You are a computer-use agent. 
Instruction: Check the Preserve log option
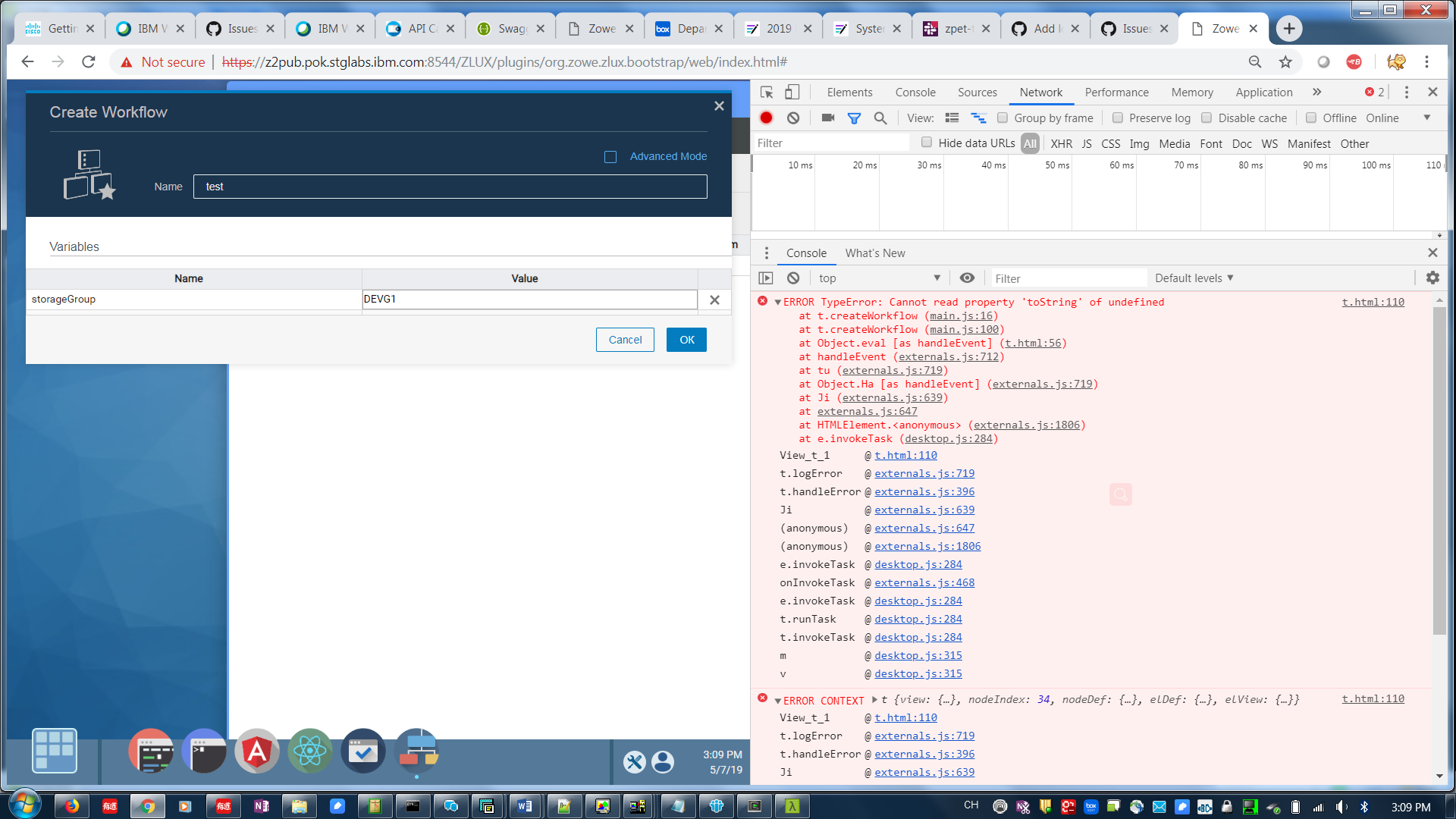click(x=1117, y=118)
